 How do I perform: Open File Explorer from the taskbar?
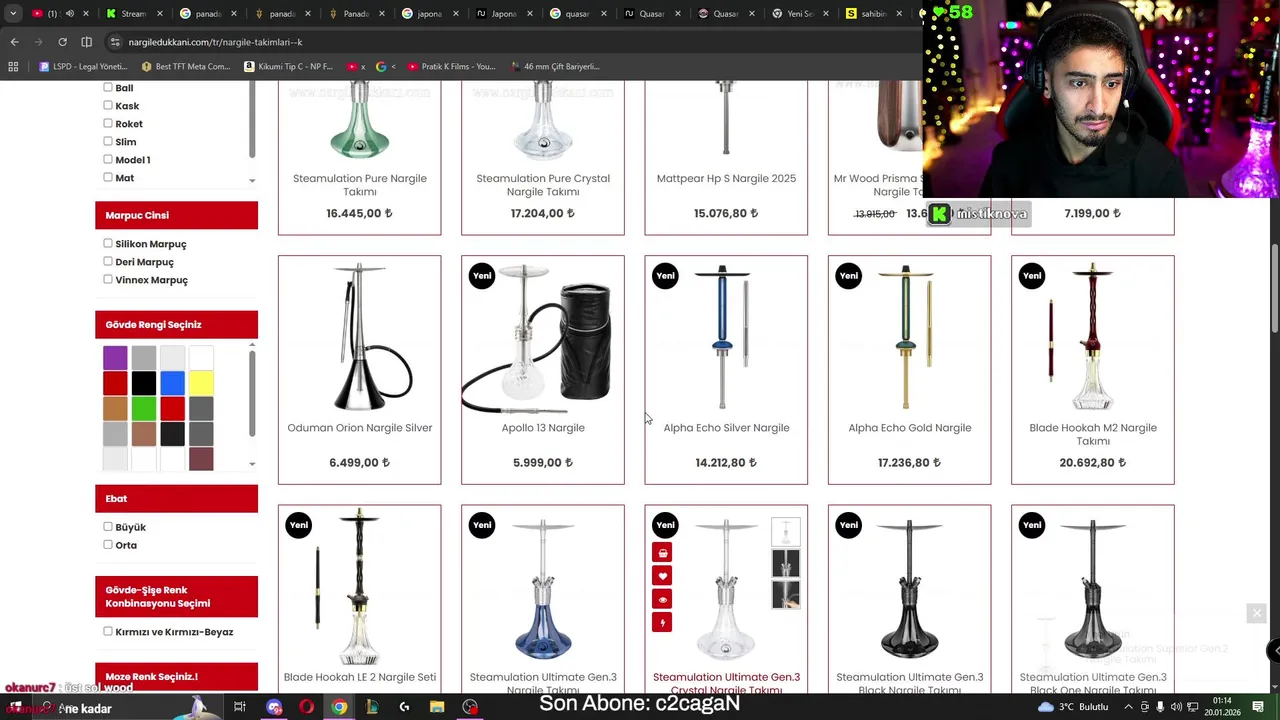coord(437,707)
